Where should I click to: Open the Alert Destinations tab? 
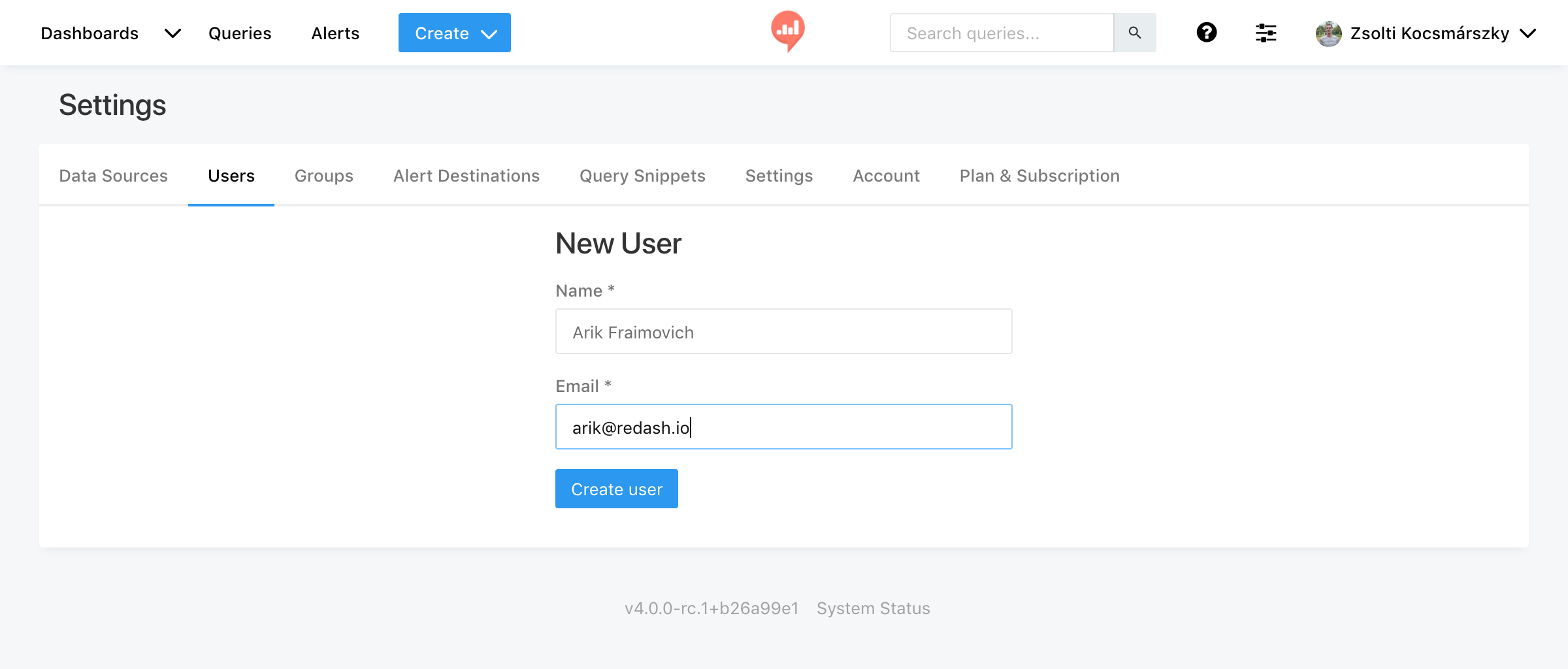click(466, 176)
